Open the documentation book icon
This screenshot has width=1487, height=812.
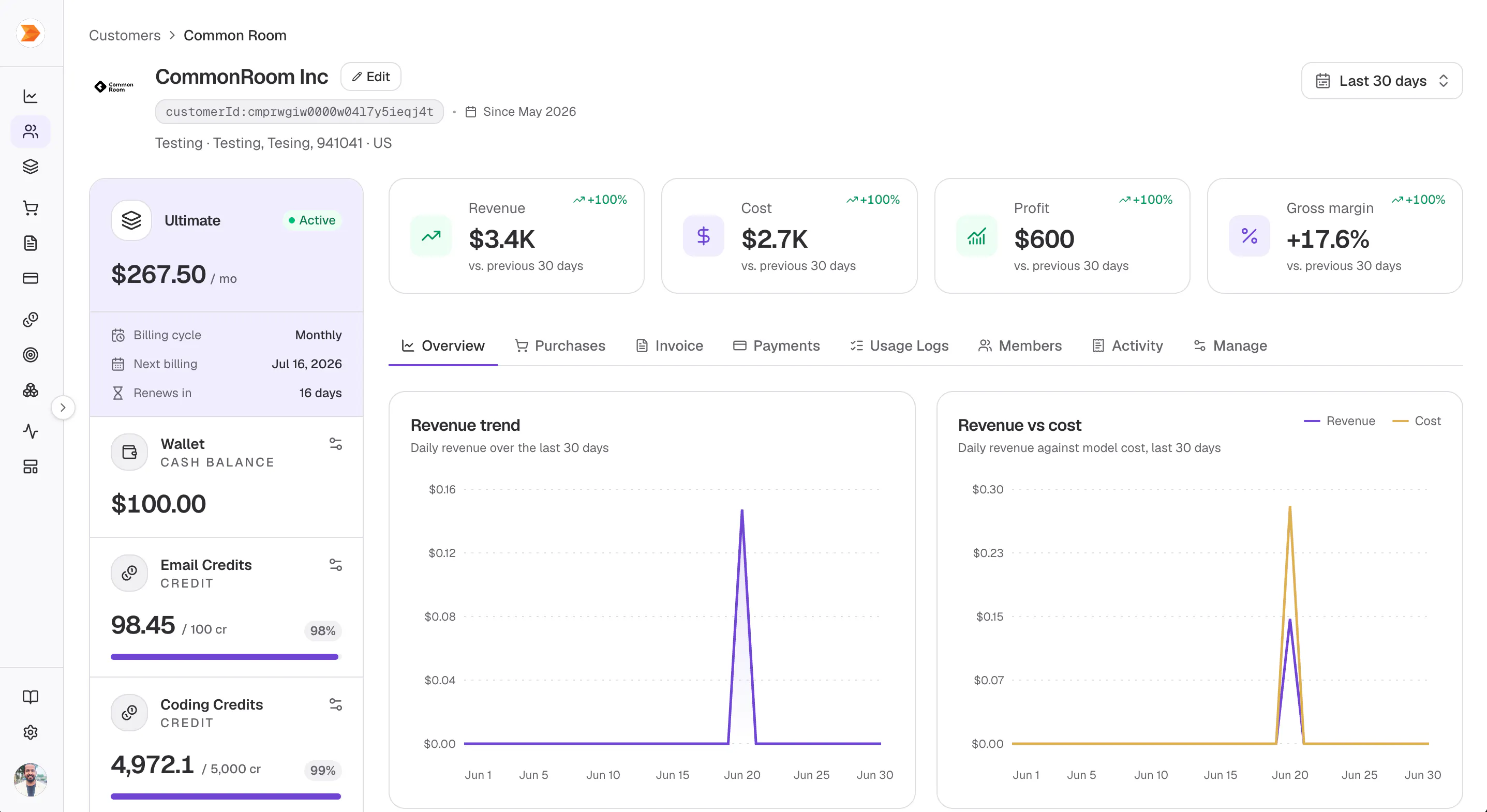[31, 697]
